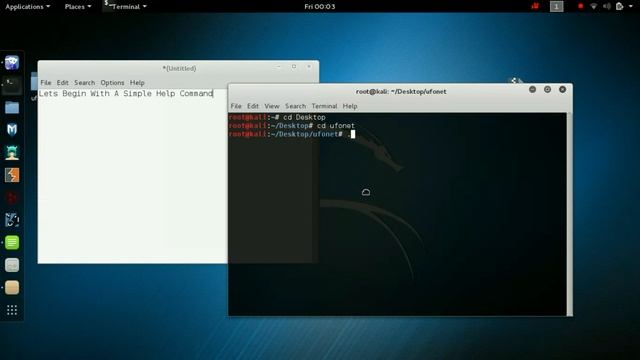640x360 pixels.
Task: Open the battery power icon
Action: pyautogui.click(x=619, y=6)
